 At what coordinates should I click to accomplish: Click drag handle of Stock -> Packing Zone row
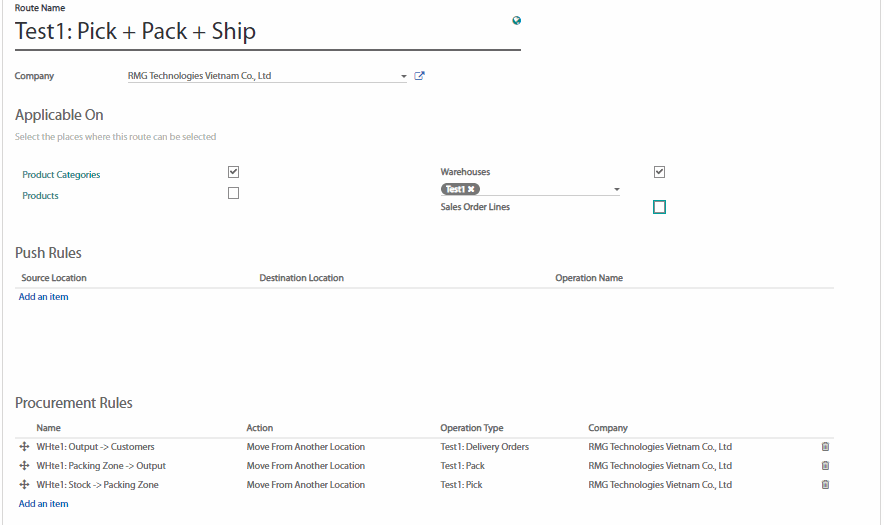tap(25, 485)
